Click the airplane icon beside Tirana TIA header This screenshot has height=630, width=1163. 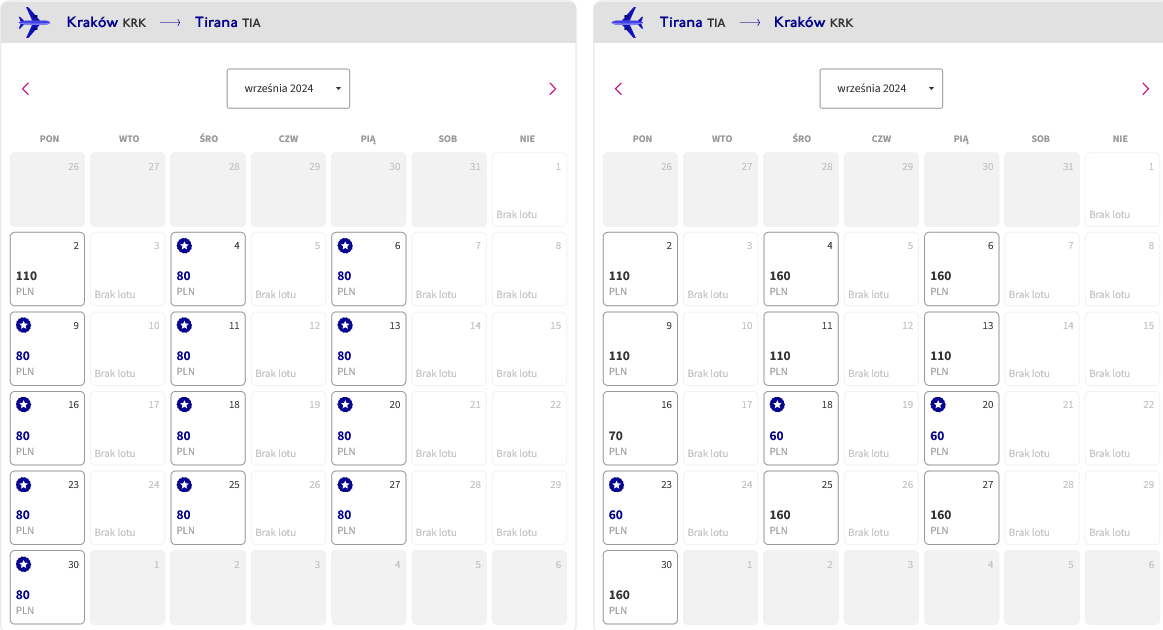coord(627,22)
